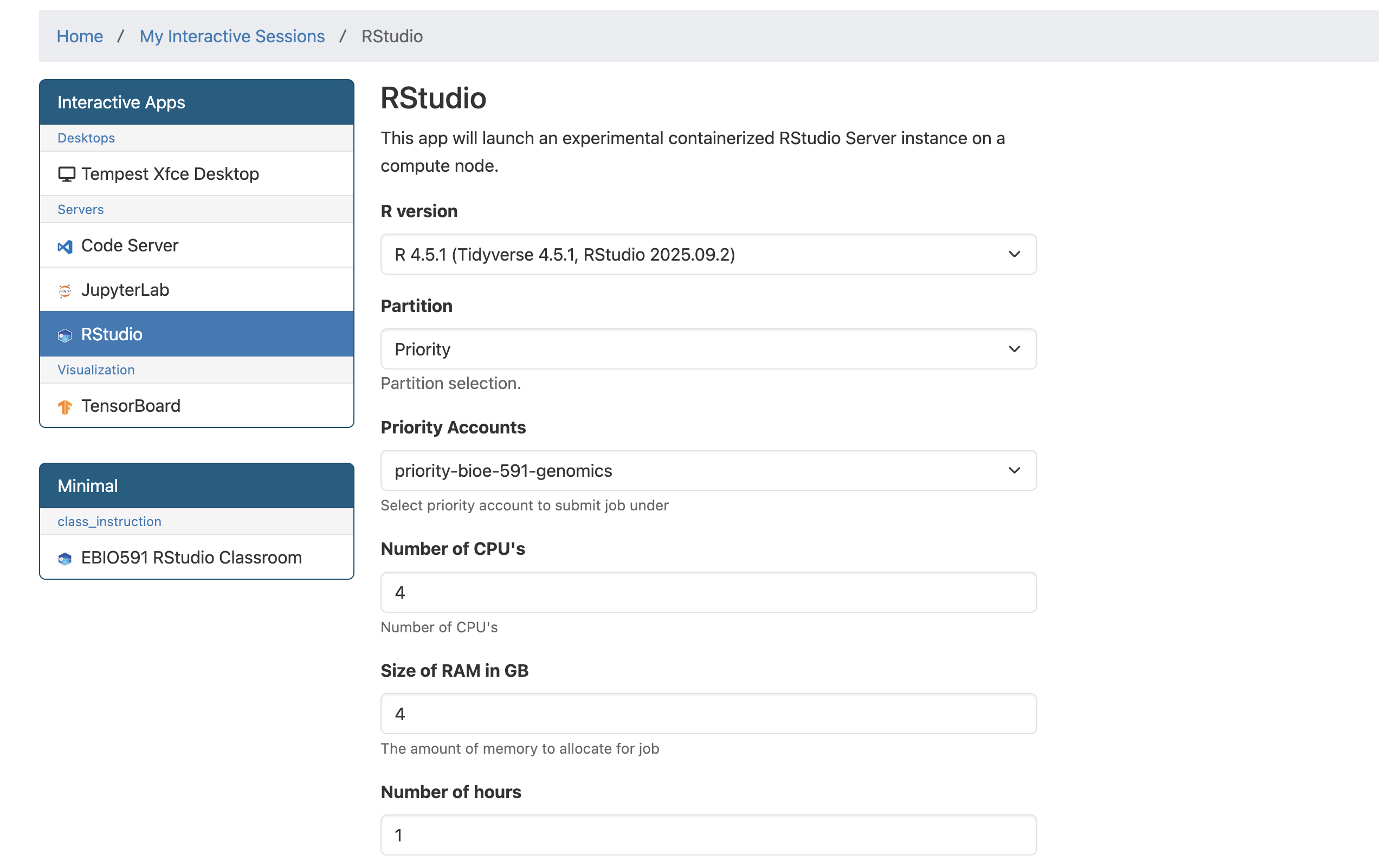This screenshot has height=868, width=1395.
Task: Expand the Partition selector
Action: point(708,349)
